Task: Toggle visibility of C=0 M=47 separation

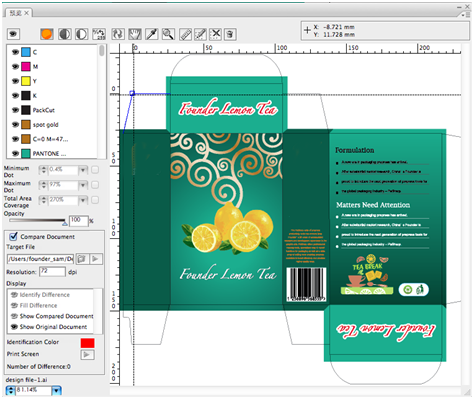Action: [x=15, y=139]
